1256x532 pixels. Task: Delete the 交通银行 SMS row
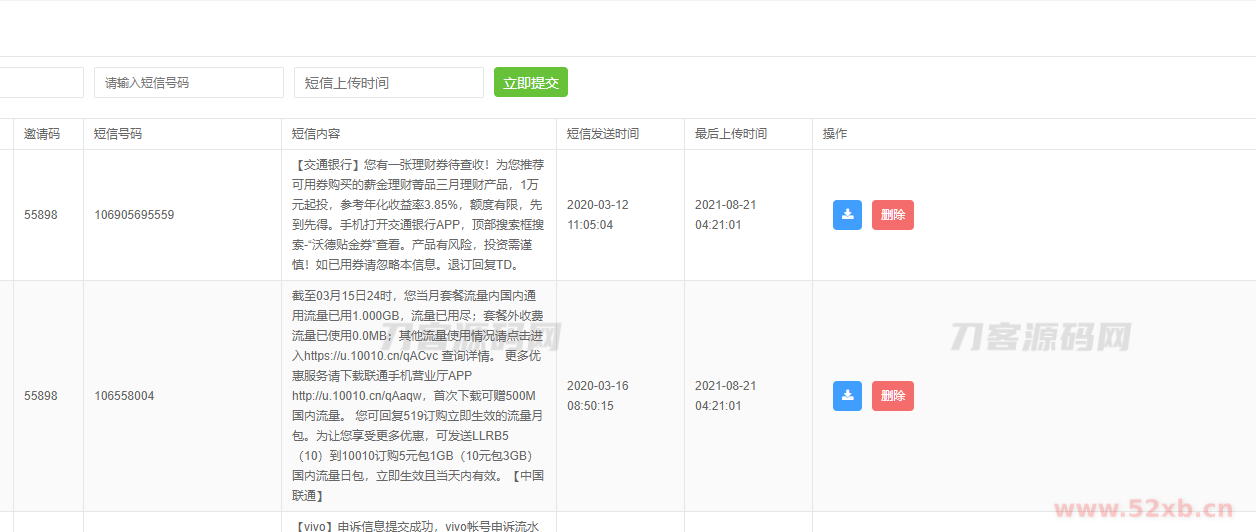[892, 215]
